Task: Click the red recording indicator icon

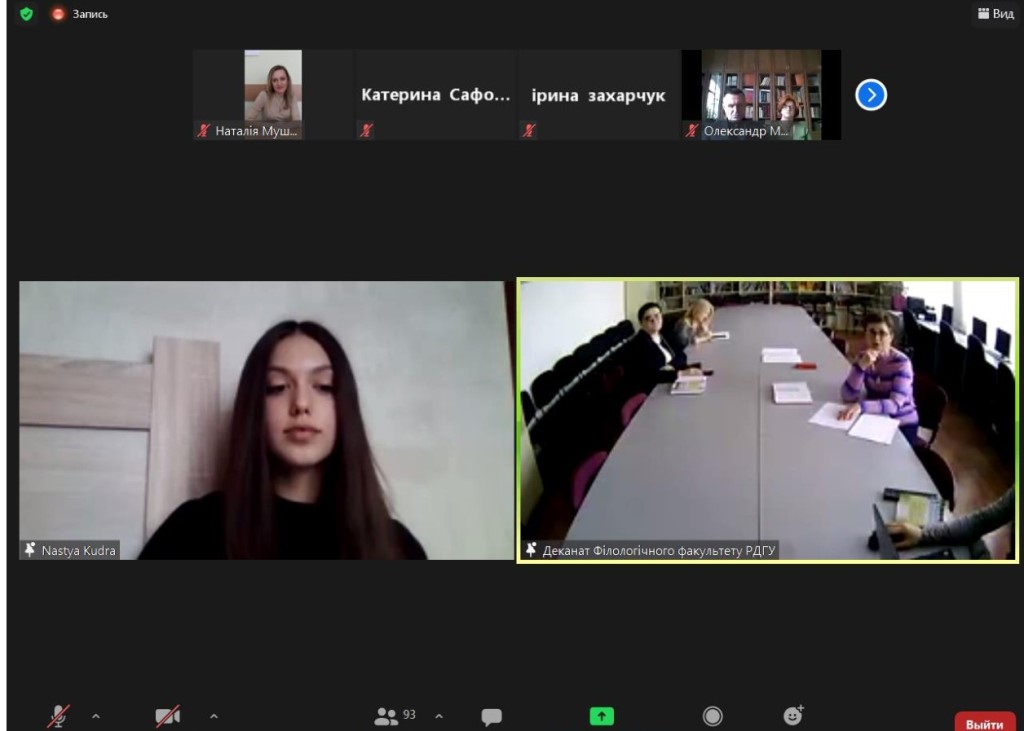Action: tap(59, 14)
